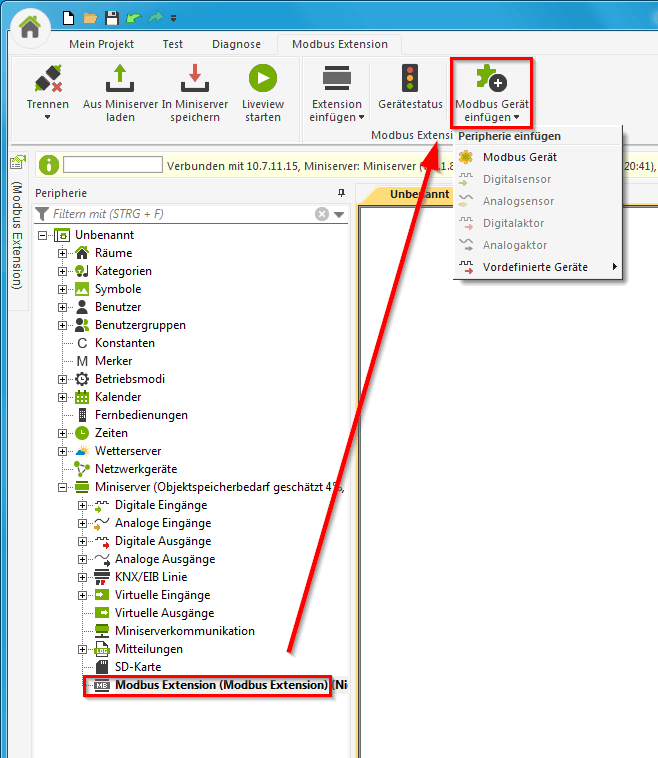Switch to the Mein Projekt tab
The width and height of the screenshot is (658, 758).
(x=101, y=44)
